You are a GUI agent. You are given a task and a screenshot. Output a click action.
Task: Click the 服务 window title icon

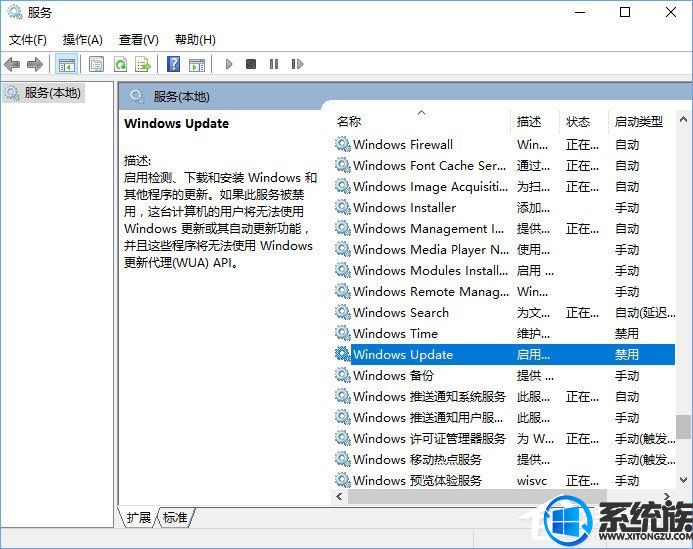(x=15, y=12)
